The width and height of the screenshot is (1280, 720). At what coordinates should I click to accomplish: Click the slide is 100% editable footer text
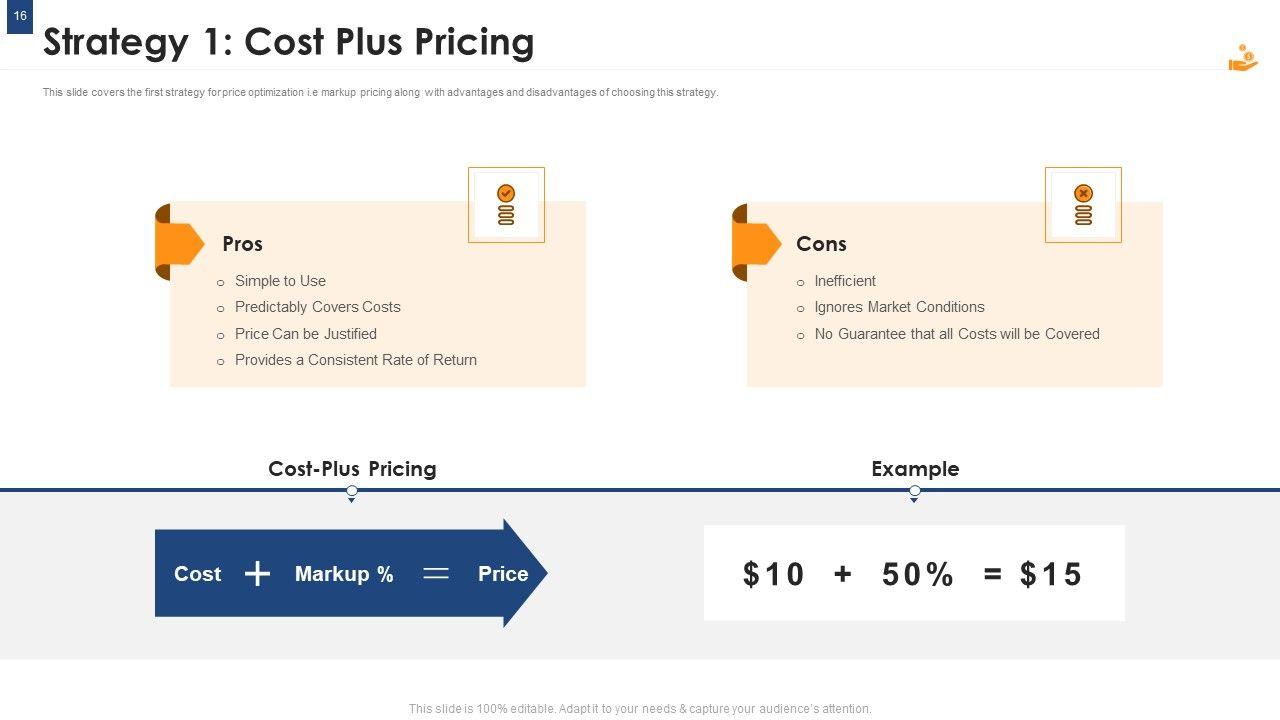[x=640, y=709]
